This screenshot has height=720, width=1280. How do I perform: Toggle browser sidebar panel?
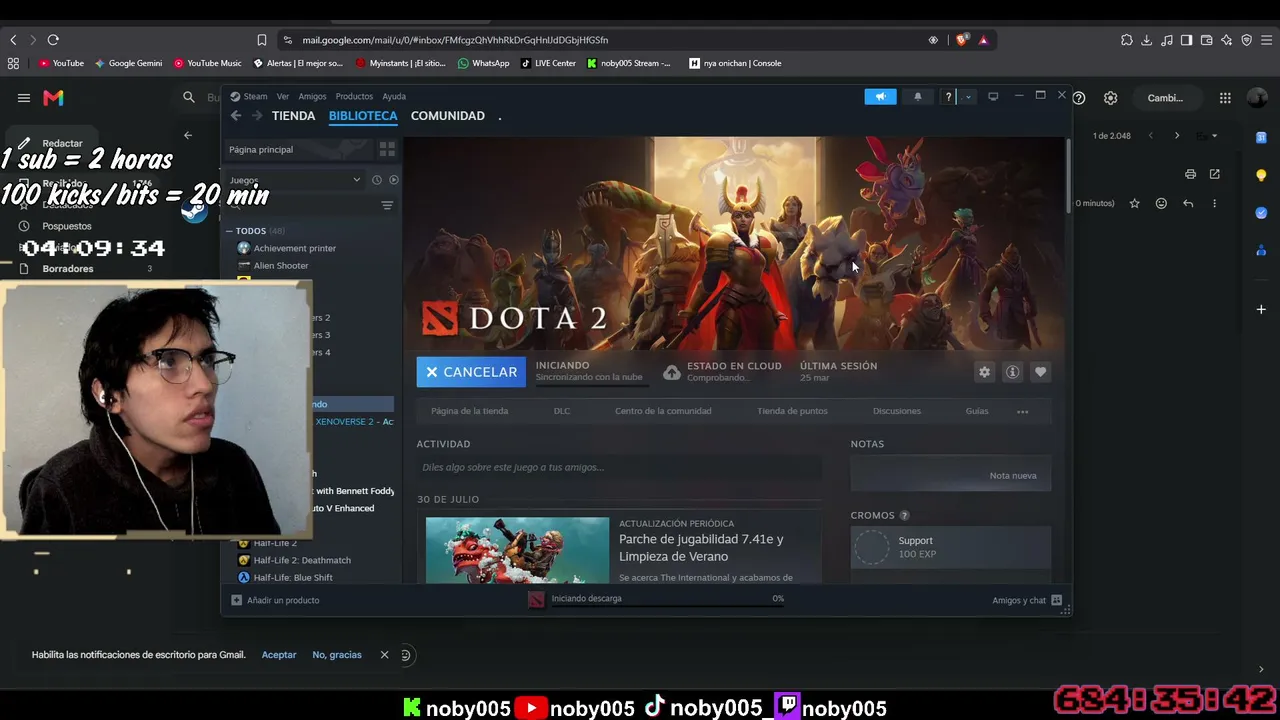click(1186, 40)
